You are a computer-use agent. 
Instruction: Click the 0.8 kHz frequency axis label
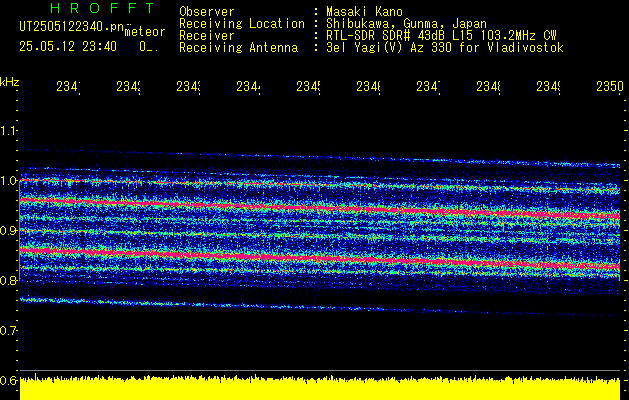point(8,280)
